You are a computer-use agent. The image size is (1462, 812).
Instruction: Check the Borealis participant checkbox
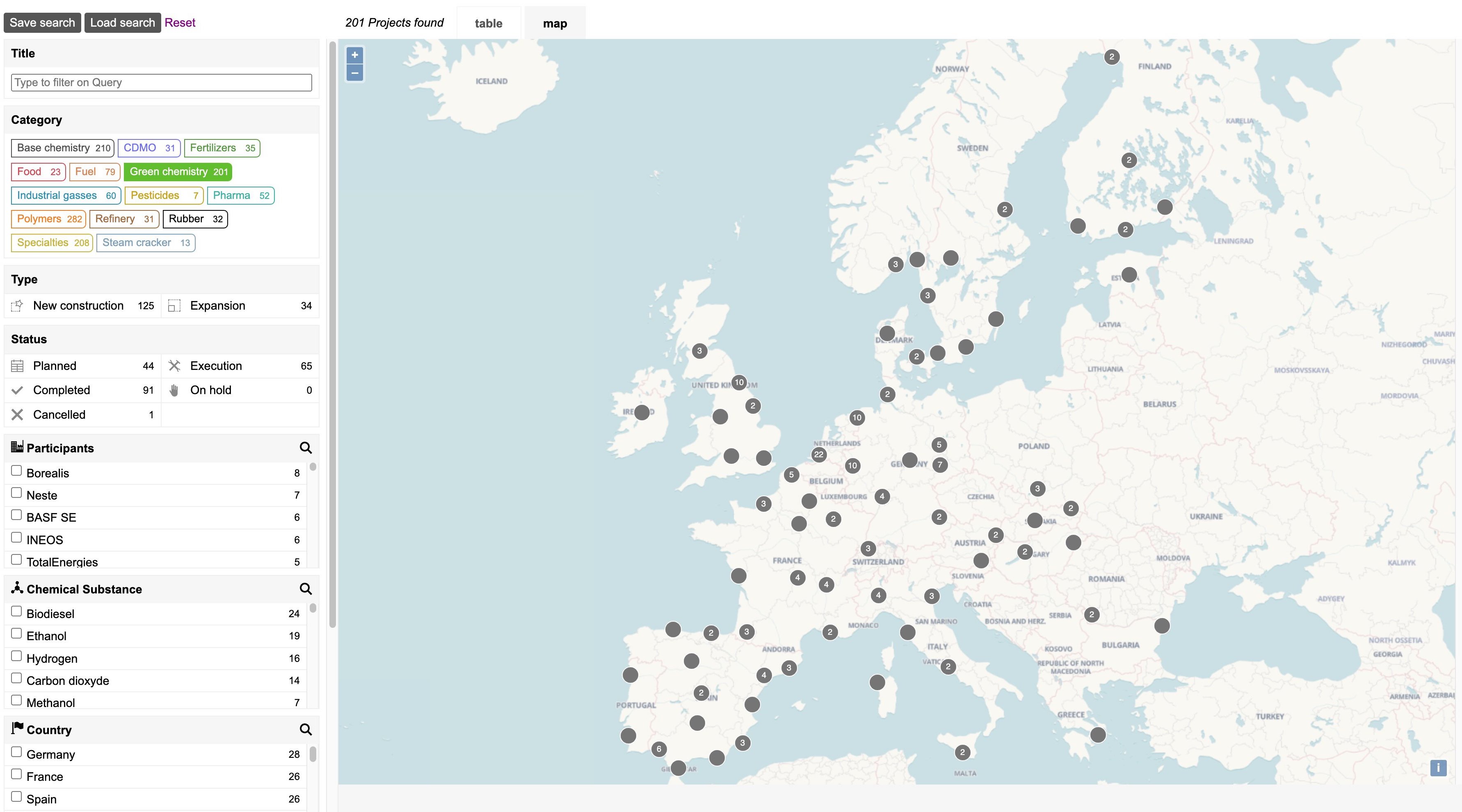click(x=16, y=470)
